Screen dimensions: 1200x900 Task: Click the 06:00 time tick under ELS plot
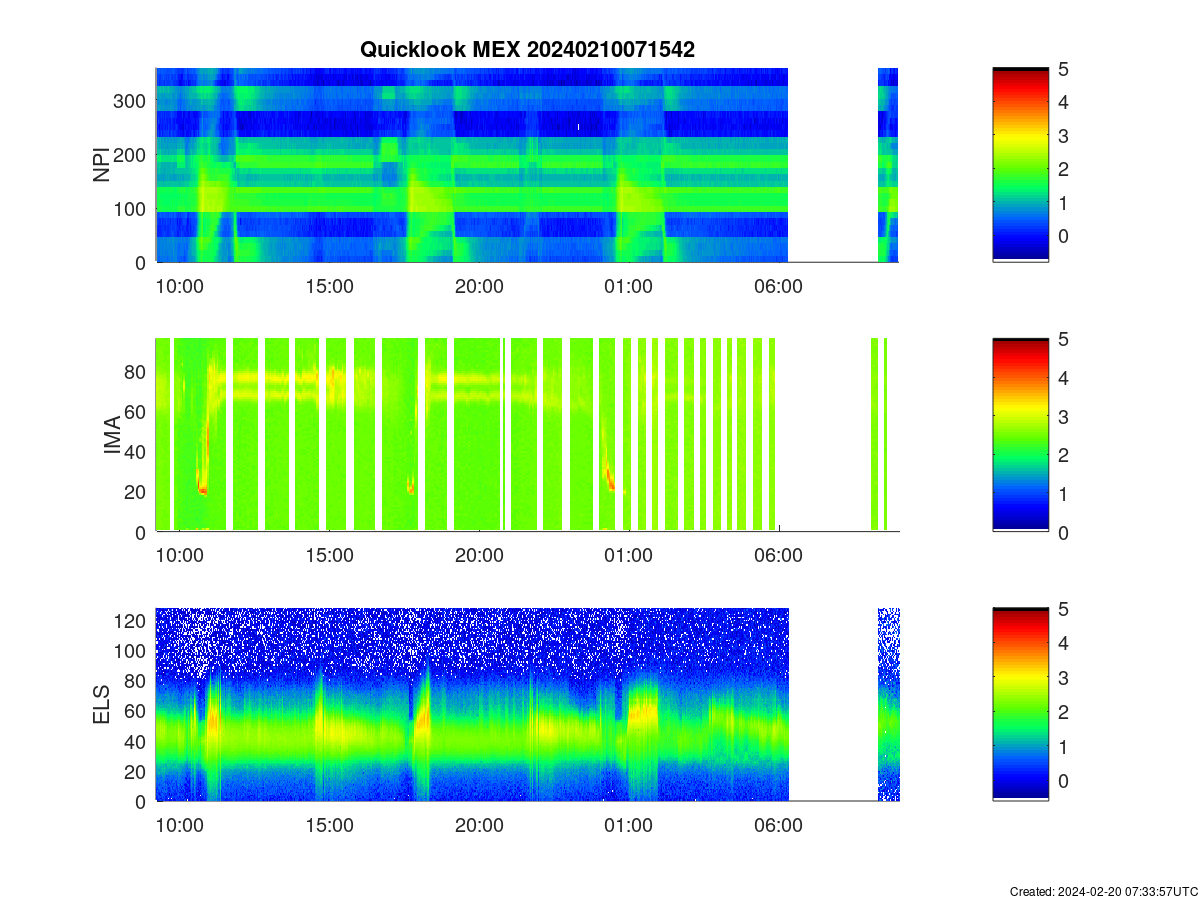[778, 826]
